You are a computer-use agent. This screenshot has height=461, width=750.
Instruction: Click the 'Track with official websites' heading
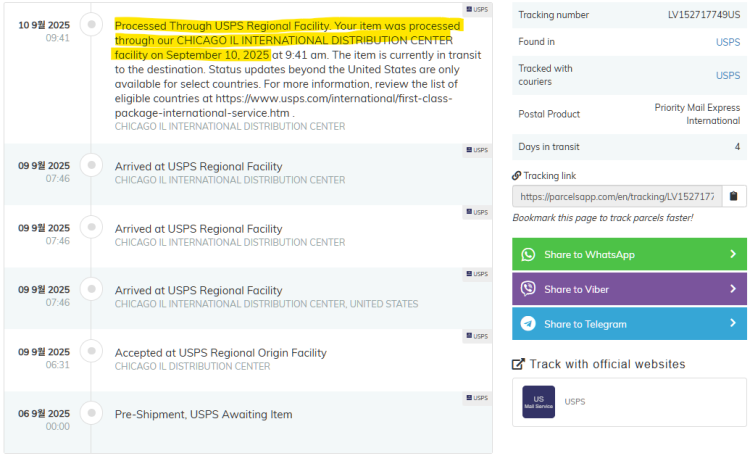point(607,364)
